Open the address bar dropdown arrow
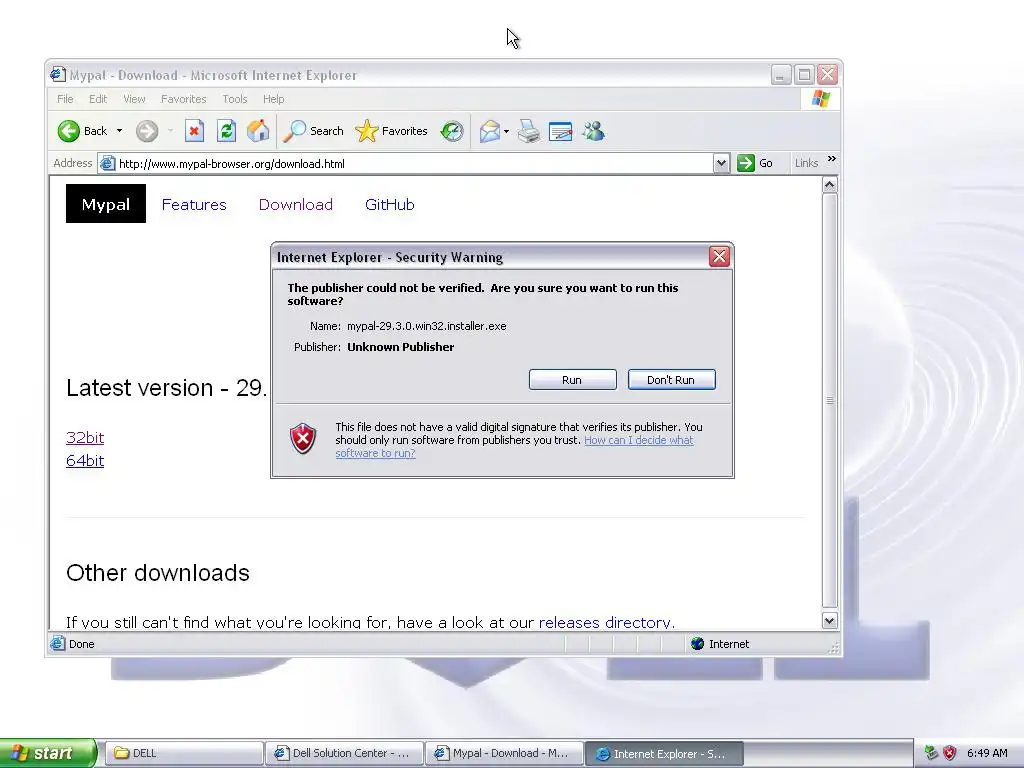The width and height of the screenshot is (1024, 768). tap(721, 163)
